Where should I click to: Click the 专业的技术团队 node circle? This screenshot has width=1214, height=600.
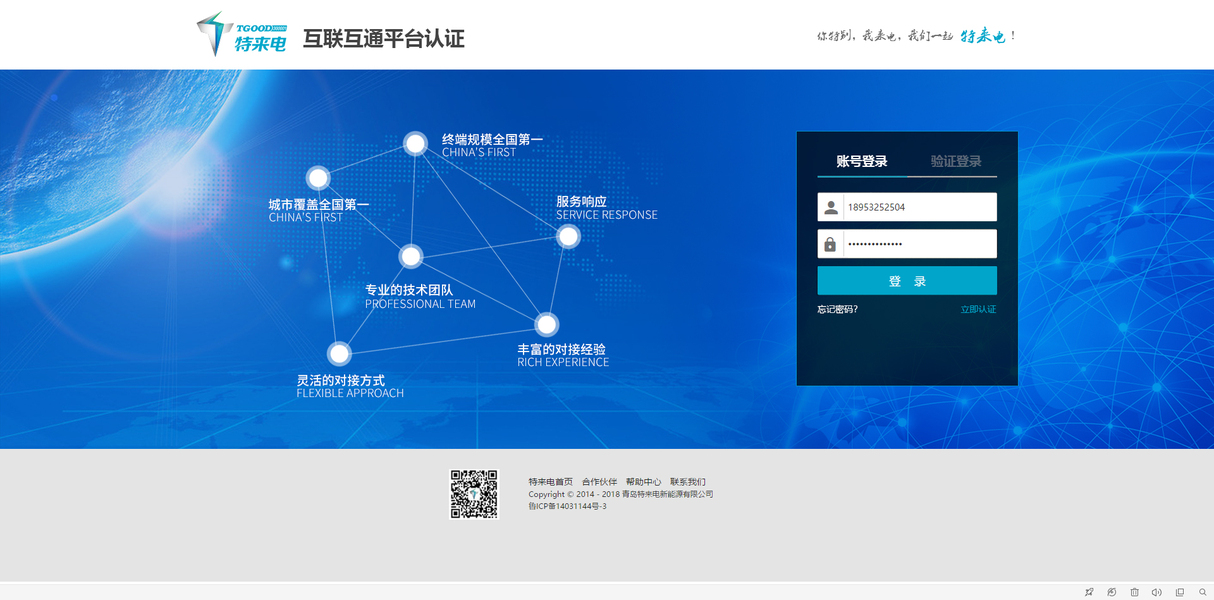coord(411,256)
